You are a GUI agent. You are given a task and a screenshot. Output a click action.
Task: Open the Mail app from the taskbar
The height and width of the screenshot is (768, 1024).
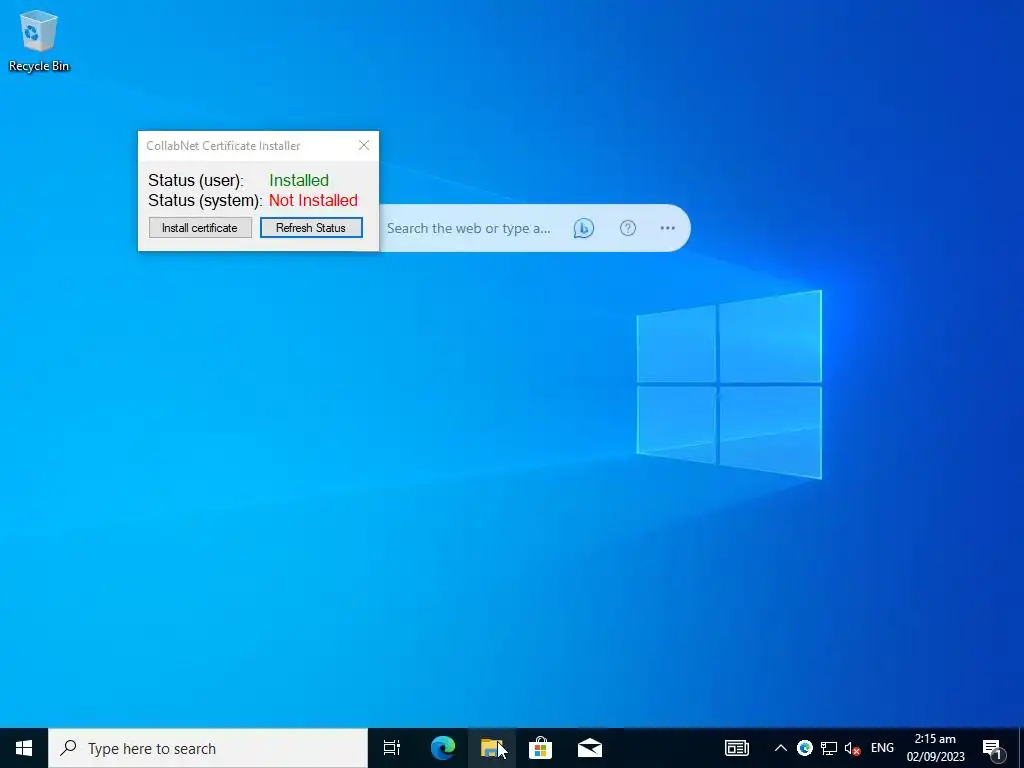(x=590, y=748)
